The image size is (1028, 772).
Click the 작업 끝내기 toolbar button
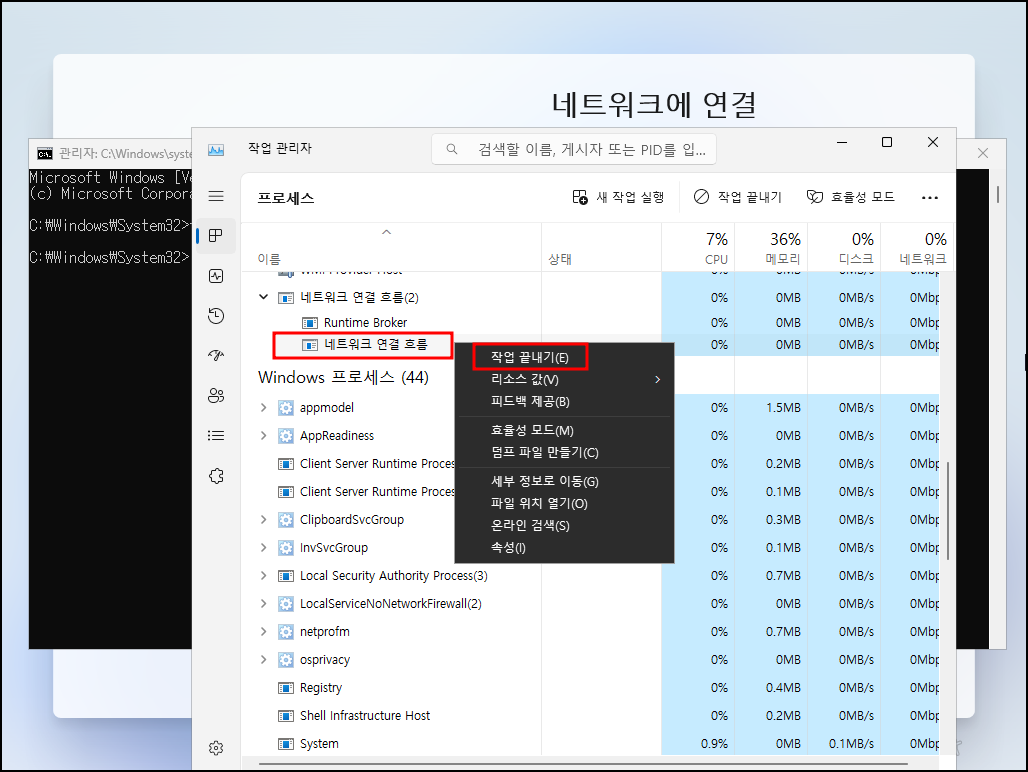[x=738, y=197]
